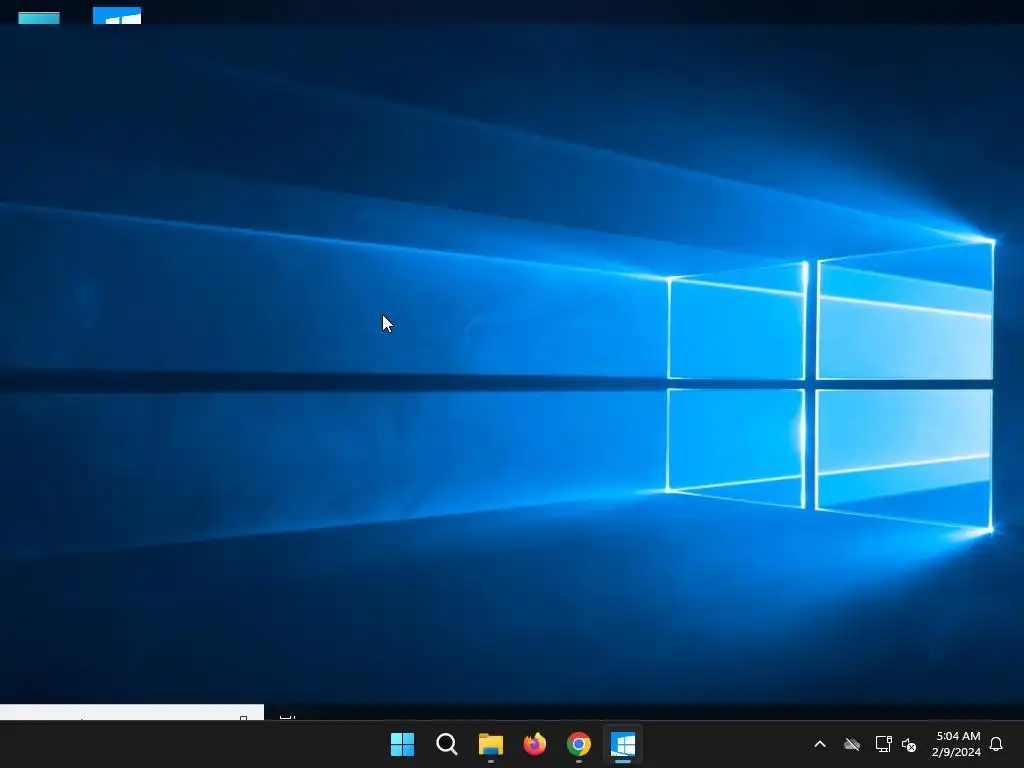Viewport: 1024px width, 768px height.
Task: Open Firefox from the taskbar
Action: pyautogui.click(x=535, y=744)
